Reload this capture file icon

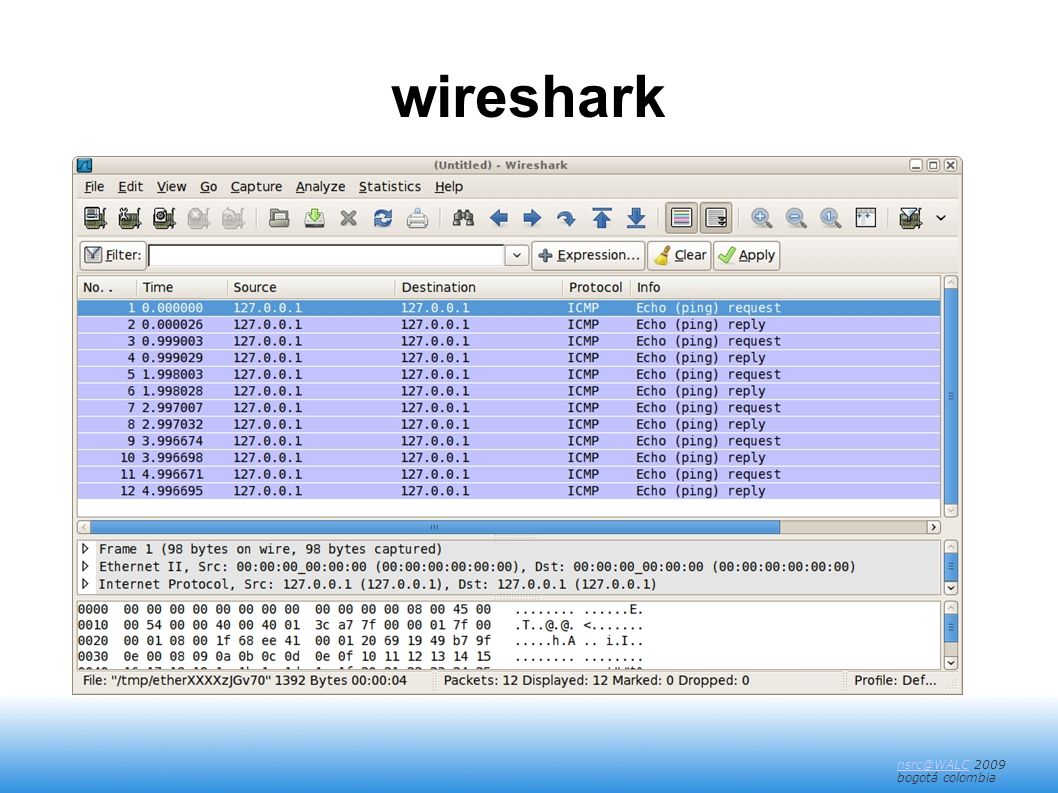tap(383, 218)
